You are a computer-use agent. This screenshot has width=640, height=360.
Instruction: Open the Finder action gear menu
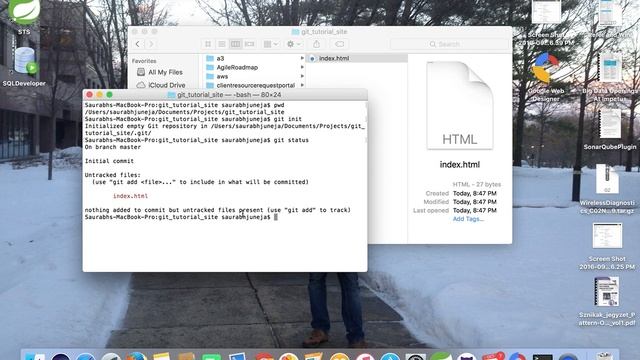tap(293, 44)
